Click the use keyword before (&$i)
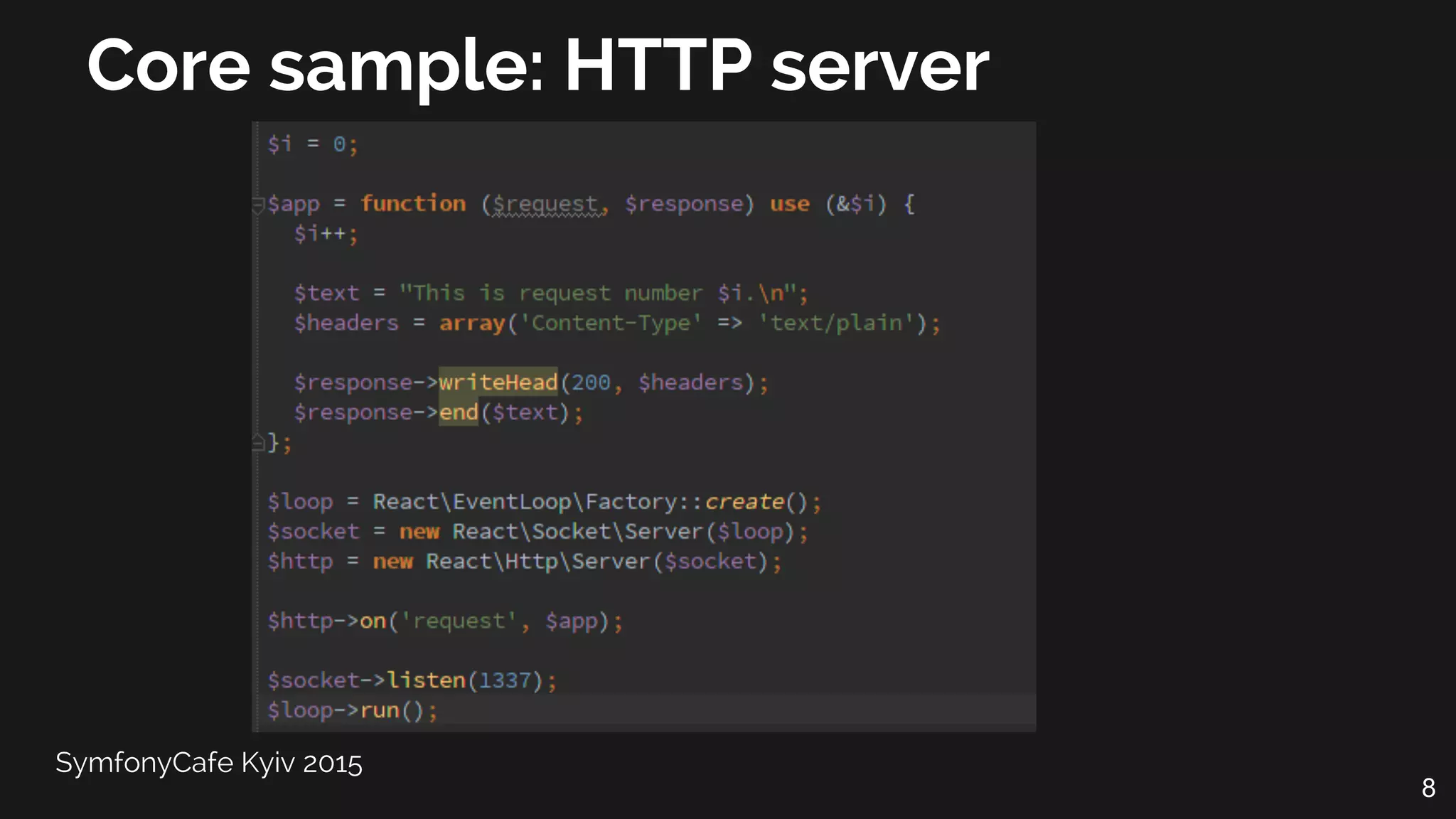The image size is (1456, 819). pos(790,205)
